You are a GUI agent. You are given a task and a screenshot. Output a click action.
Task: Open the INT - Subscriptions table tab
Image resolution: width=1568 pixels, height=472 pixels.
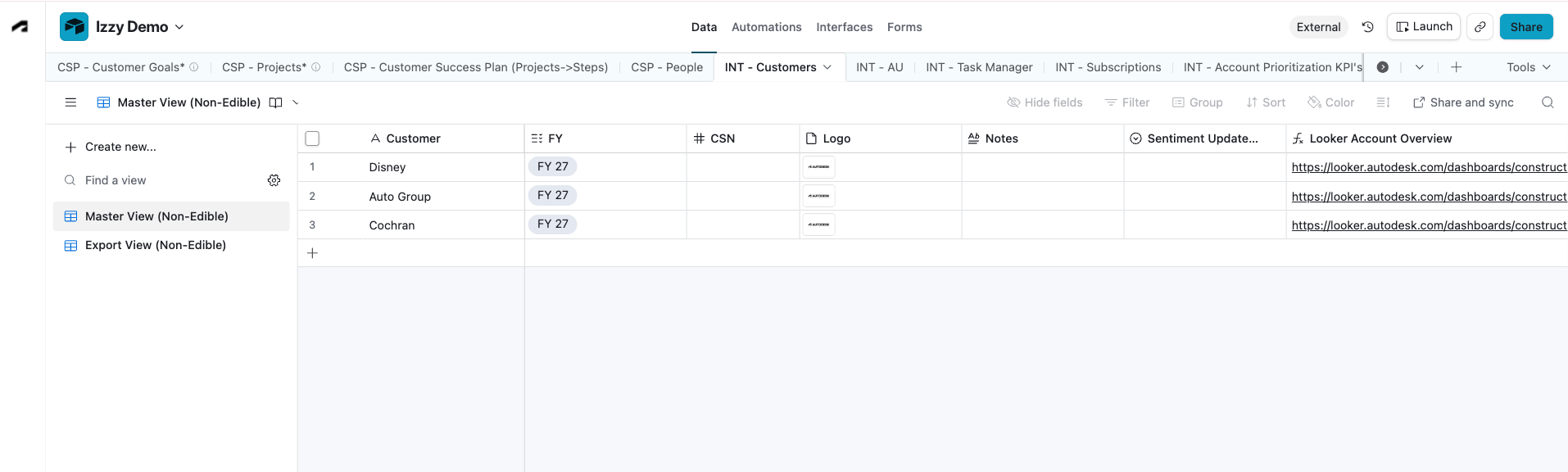pyautogui.click(x=1108, y=67)
